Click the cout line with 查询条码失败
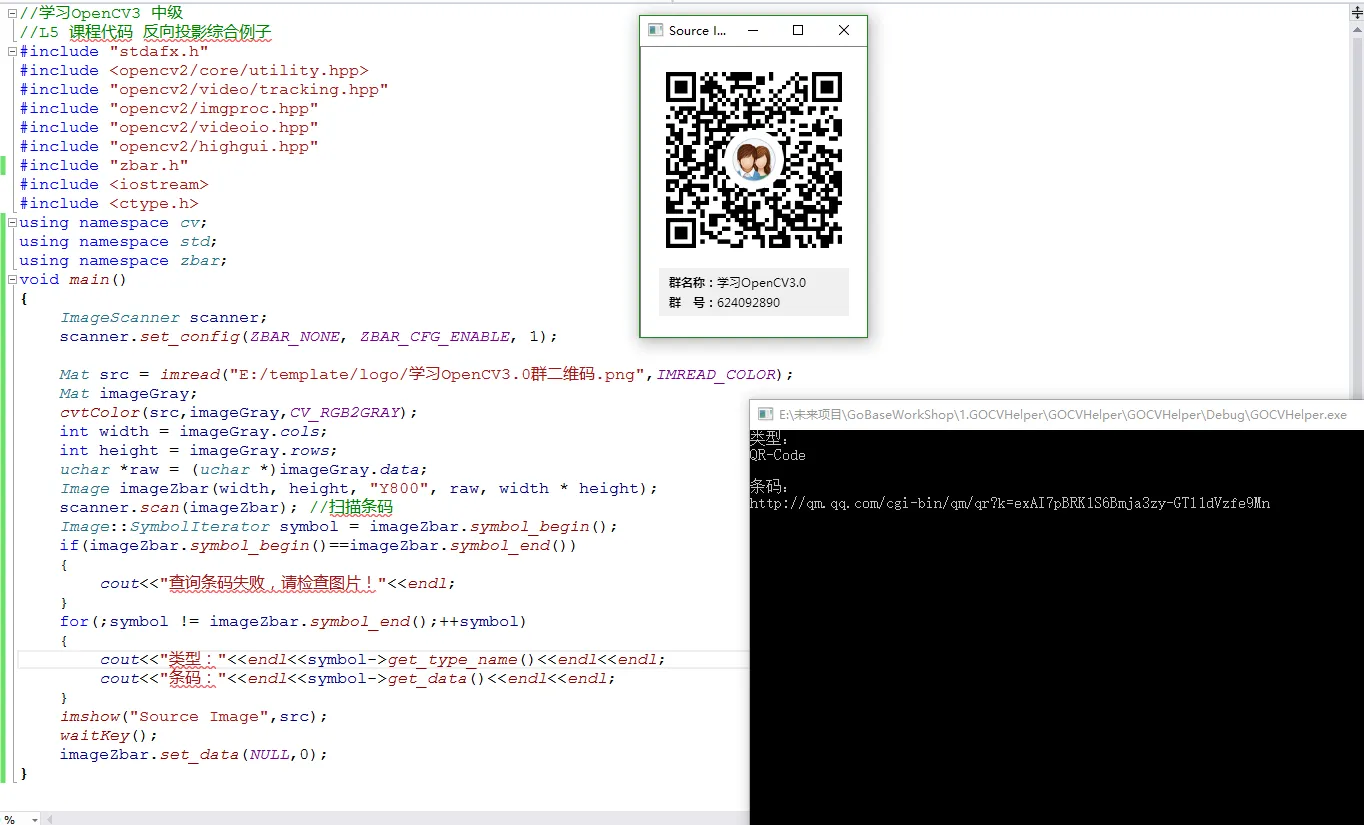This screenshot has height=825, width=1364. 278,583
